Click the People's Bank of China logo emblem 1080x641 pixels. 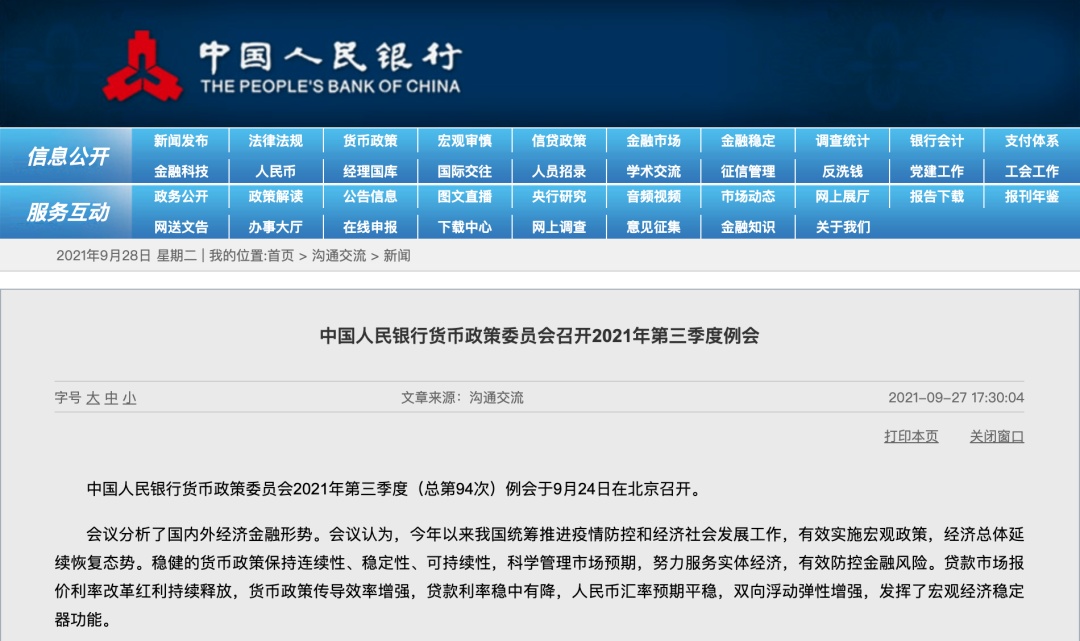(x=142, y=66)
